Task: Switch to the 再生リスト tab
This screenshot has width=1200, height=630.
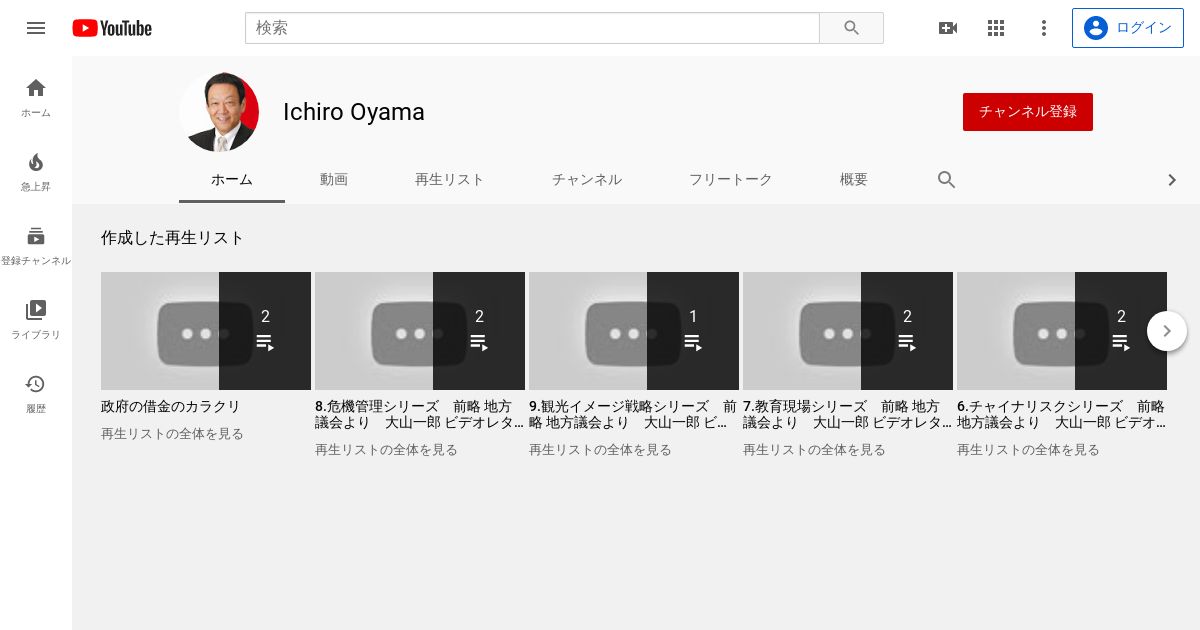Action: (x=449, y=180)
